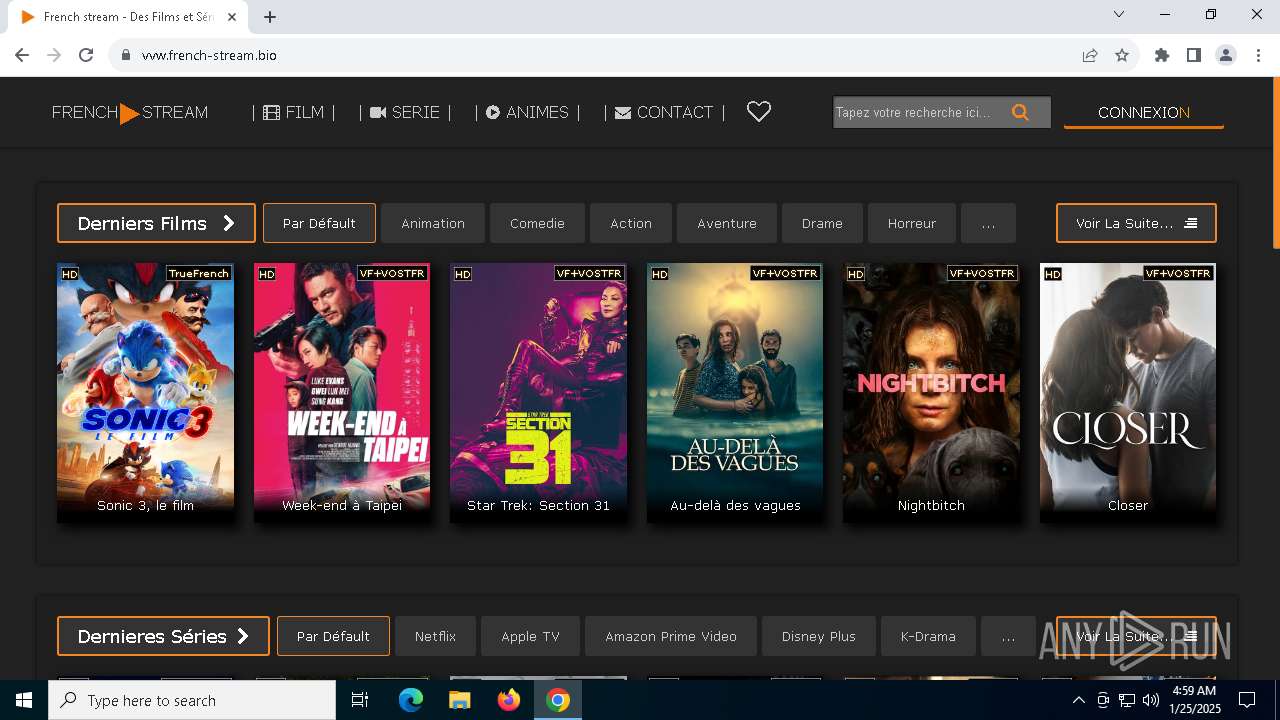1280x720 pixels.
Task: Select the Animation filter tab
Action: [433, 223]
